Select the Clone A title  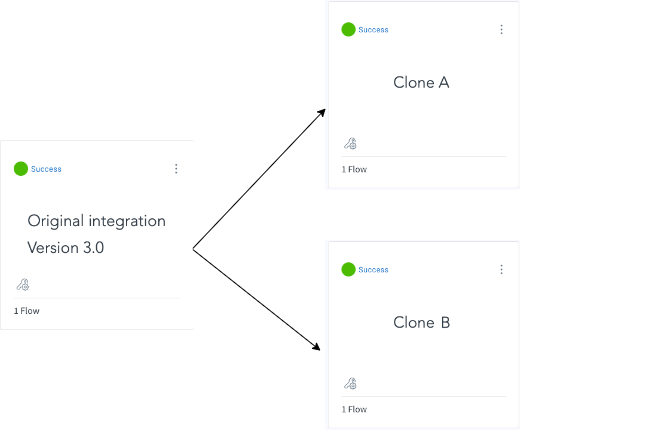[x=421, y=83]
